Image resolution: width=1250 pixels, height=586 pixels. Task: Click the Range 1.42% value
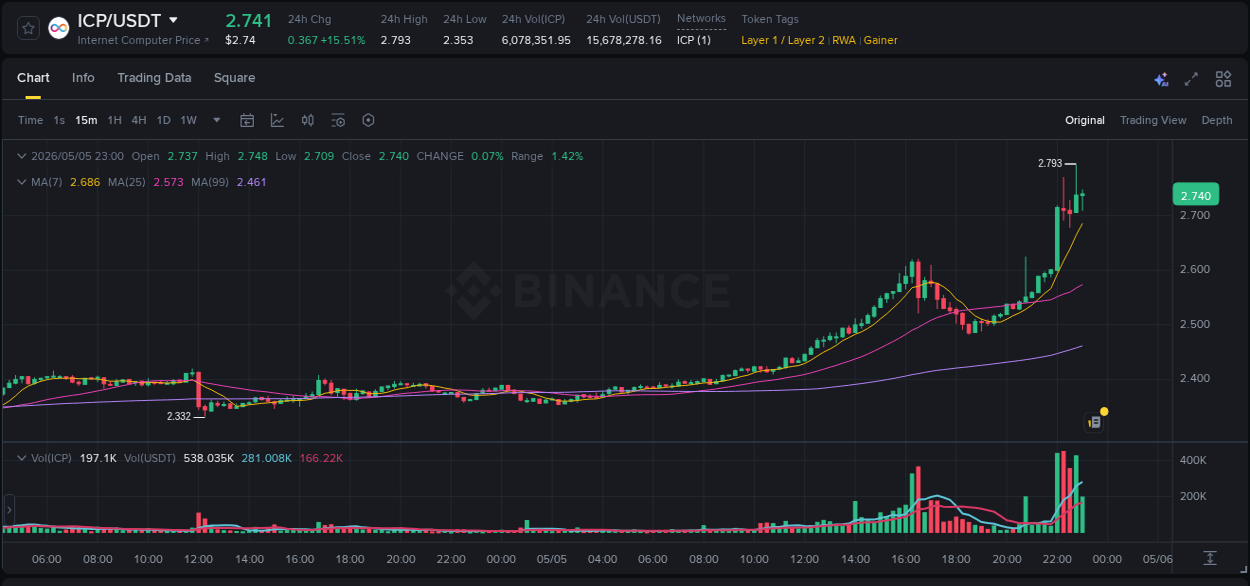pyautogui.click(x=567, y=156)
